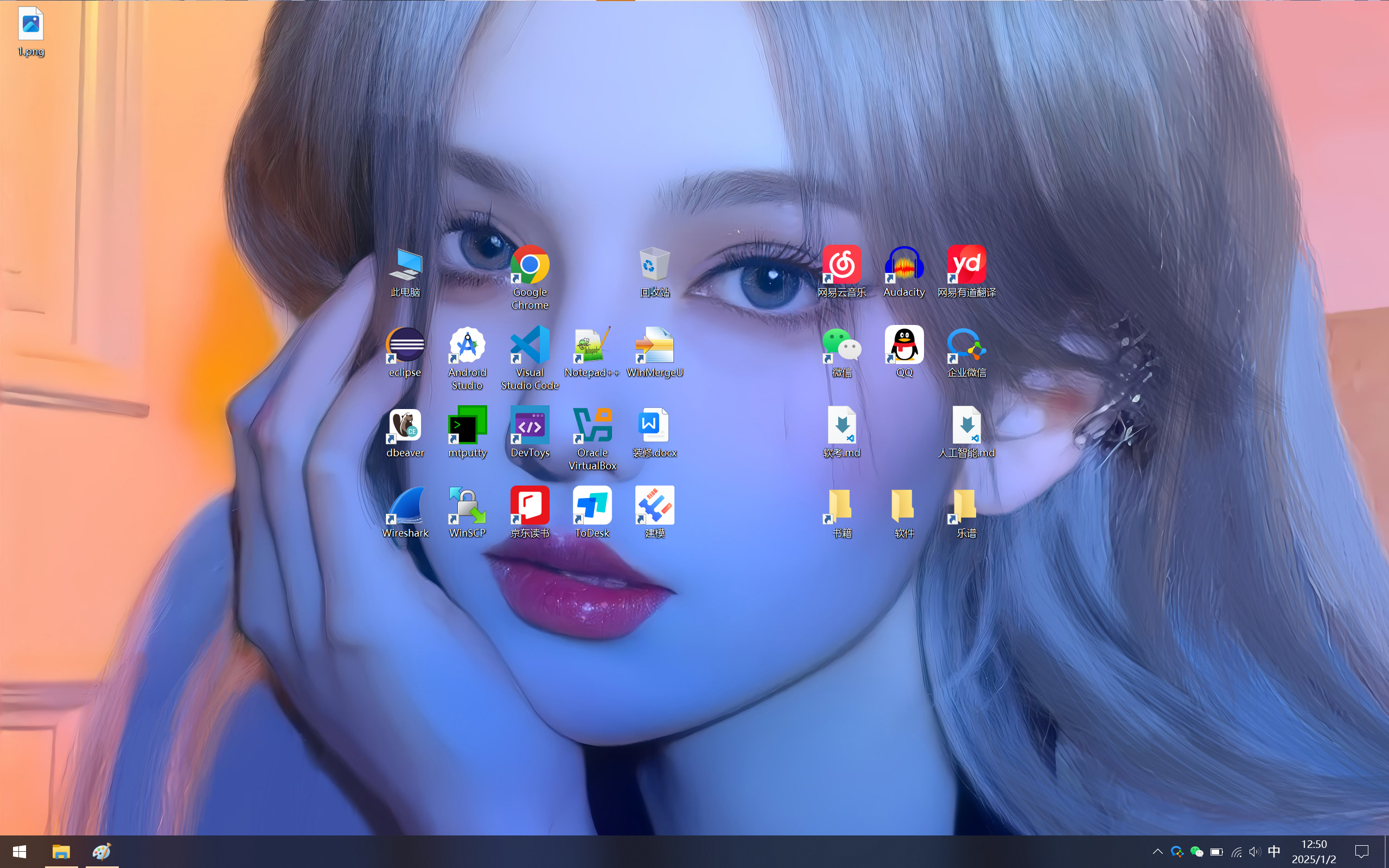Open File Explorer from the taskbar
Image resolution: width=1389 pixels, height=868 pixels.
(x=61, y=852)
